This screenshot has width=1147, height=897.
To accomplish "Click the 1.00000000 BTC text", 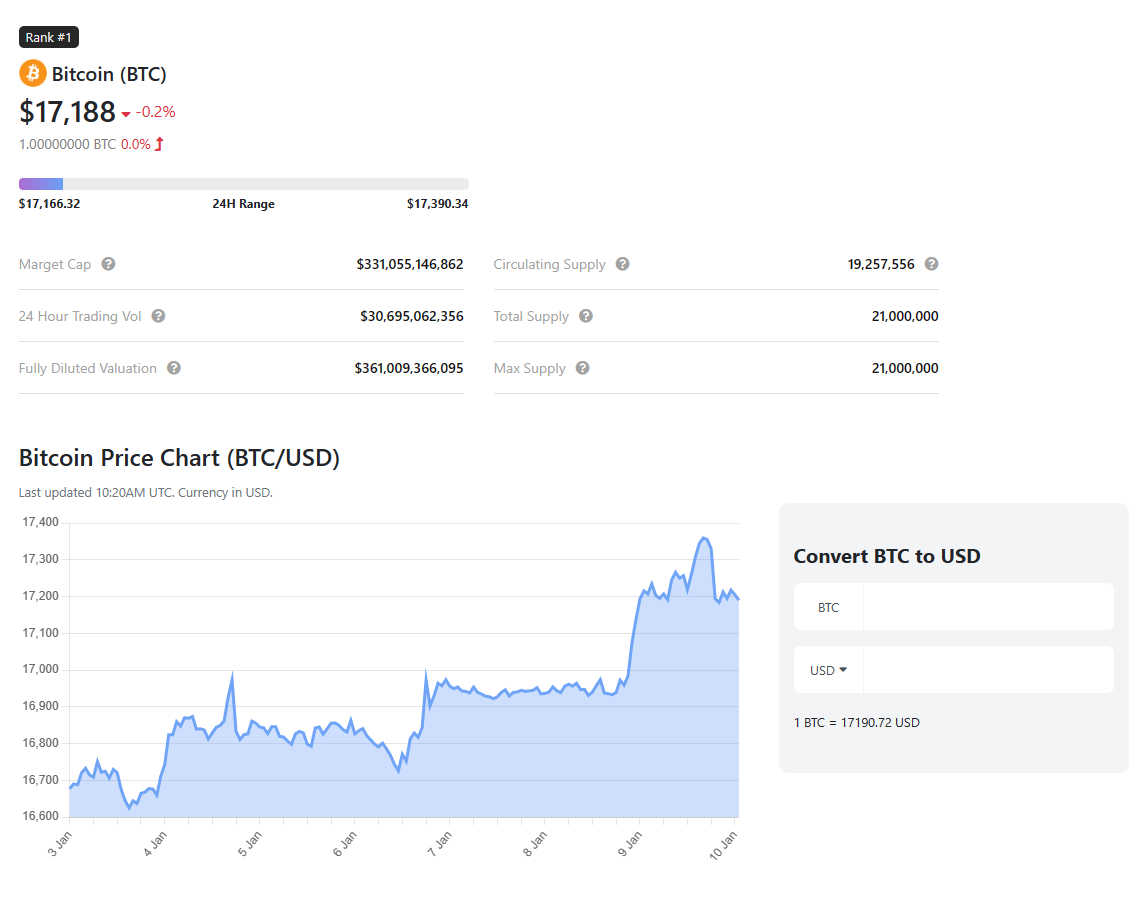I will coord(67,144).
